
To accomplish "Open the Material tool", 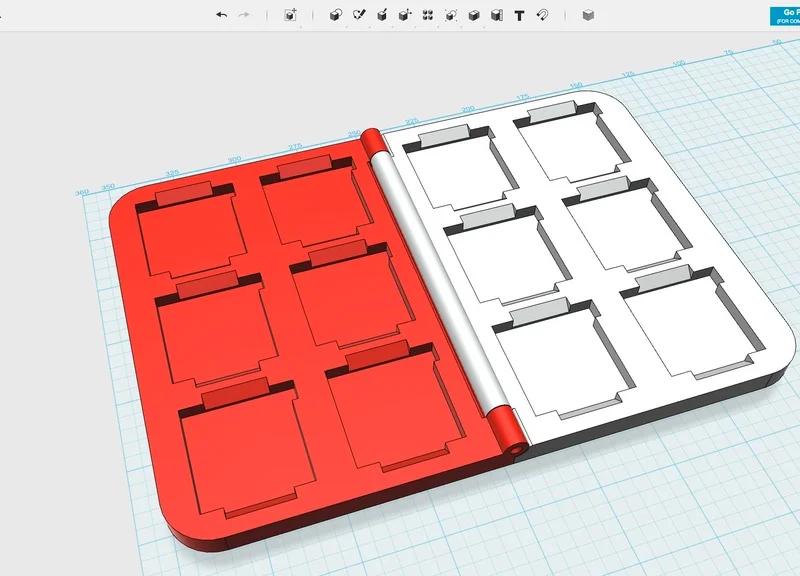I will tap(588, 15).
